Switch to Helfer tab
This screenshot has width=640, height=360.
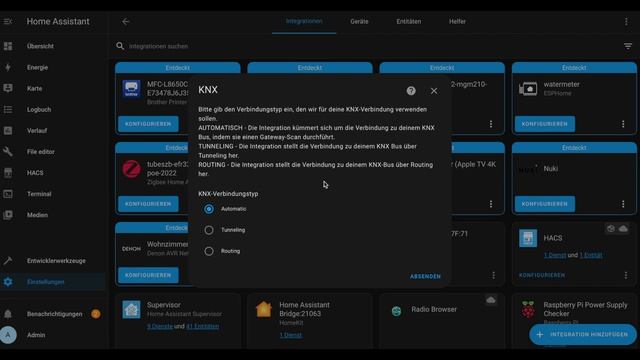pyautogui.click(x=457, y=22)
